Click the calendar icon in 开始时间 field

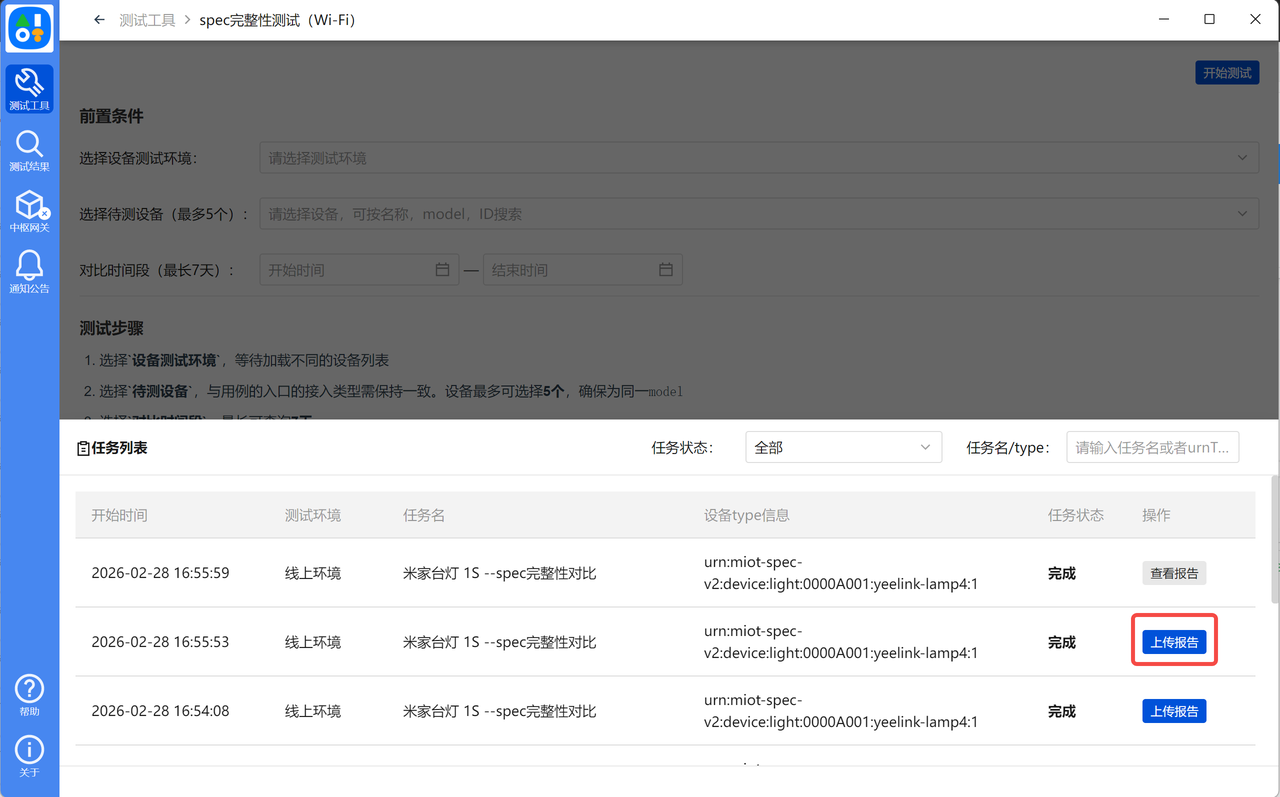[443, 270]
